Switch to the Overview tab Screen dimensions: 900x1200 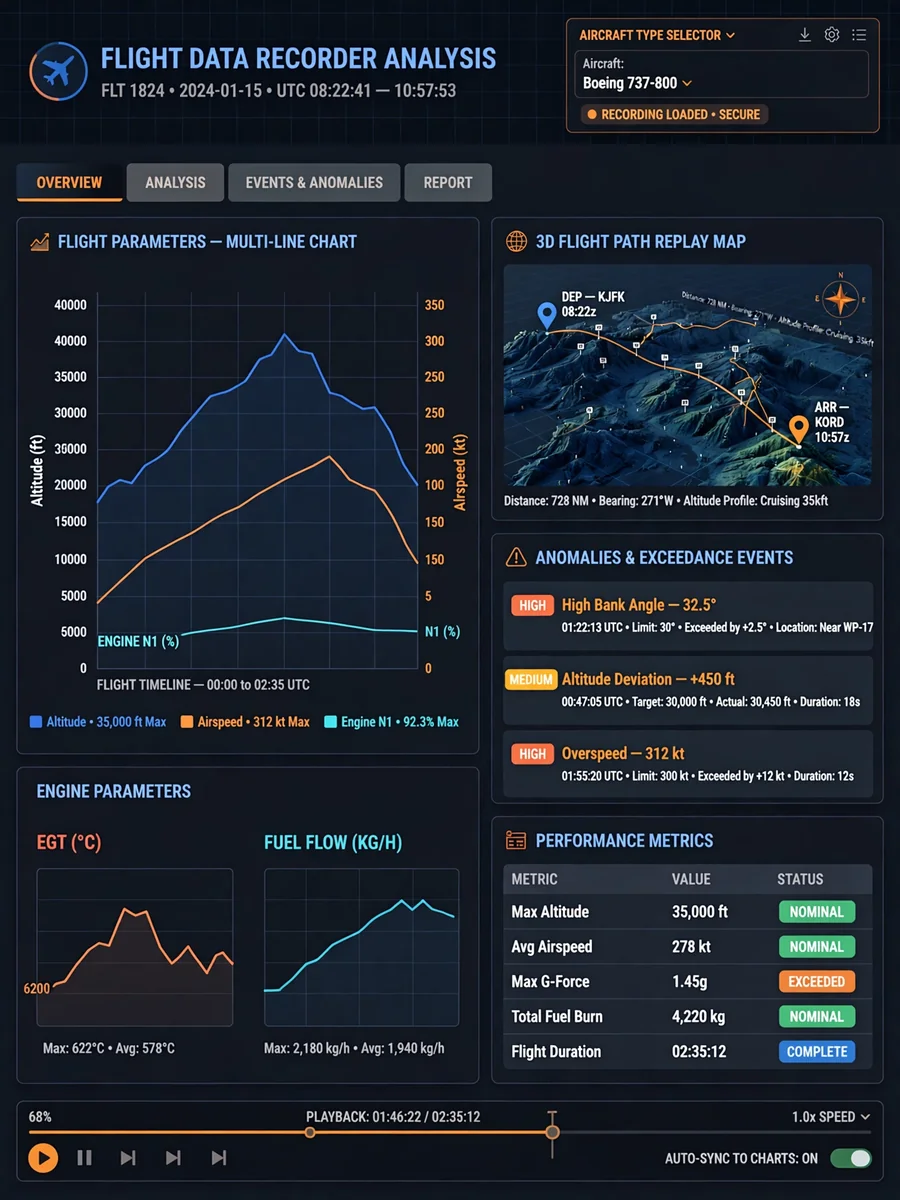click(x=69, y=182)
